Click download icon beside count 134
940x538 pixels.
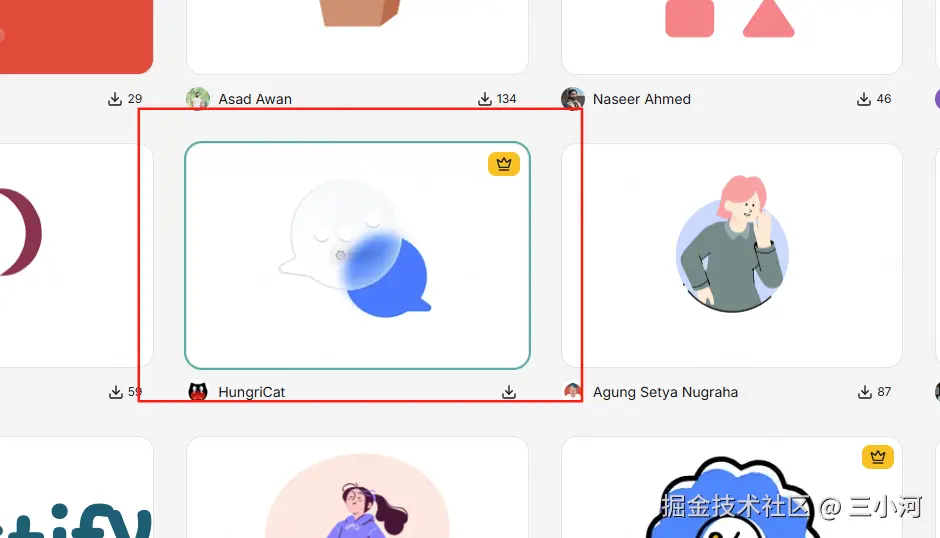pos(484,99)
